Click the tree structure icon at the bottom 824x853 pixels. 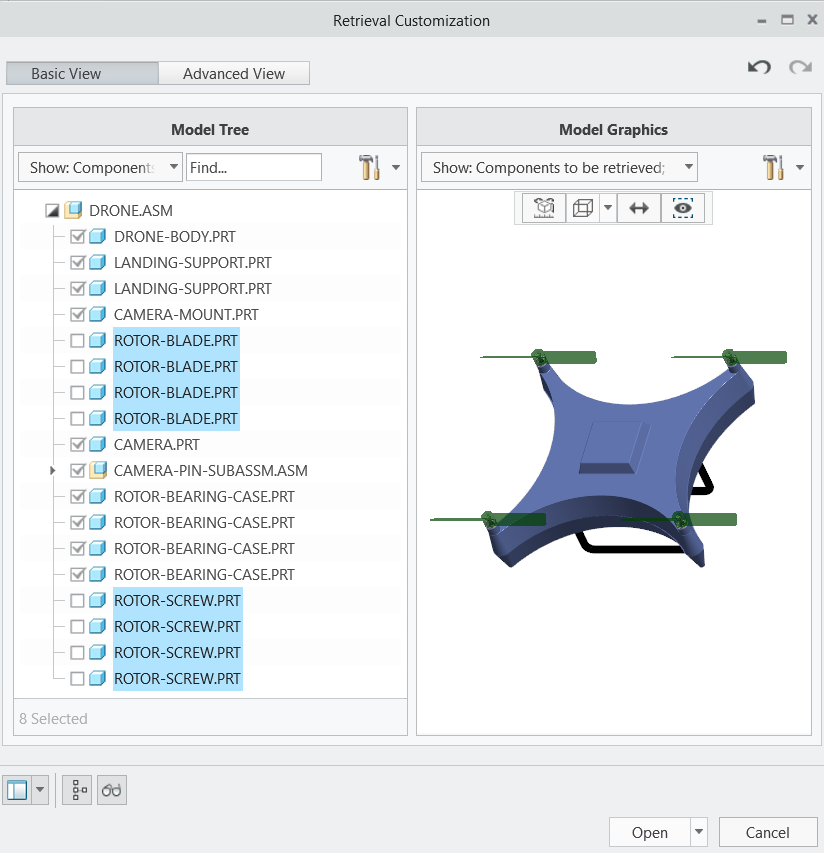[76, 789]
